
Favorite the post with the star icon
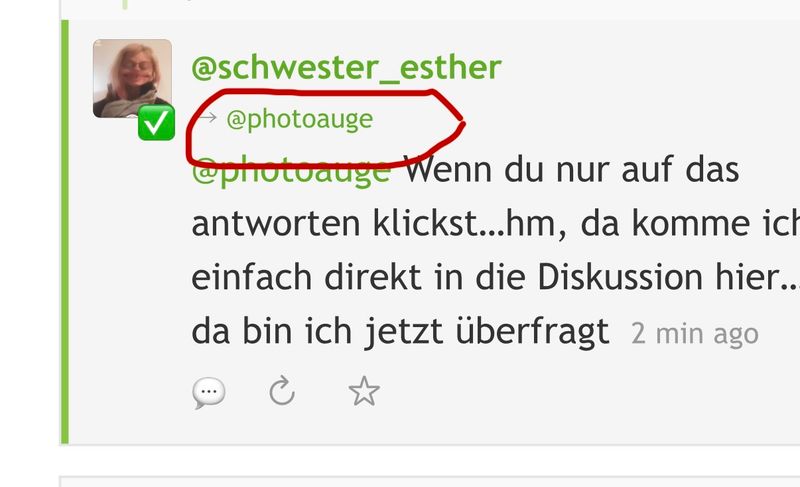[x=364, y=391]
